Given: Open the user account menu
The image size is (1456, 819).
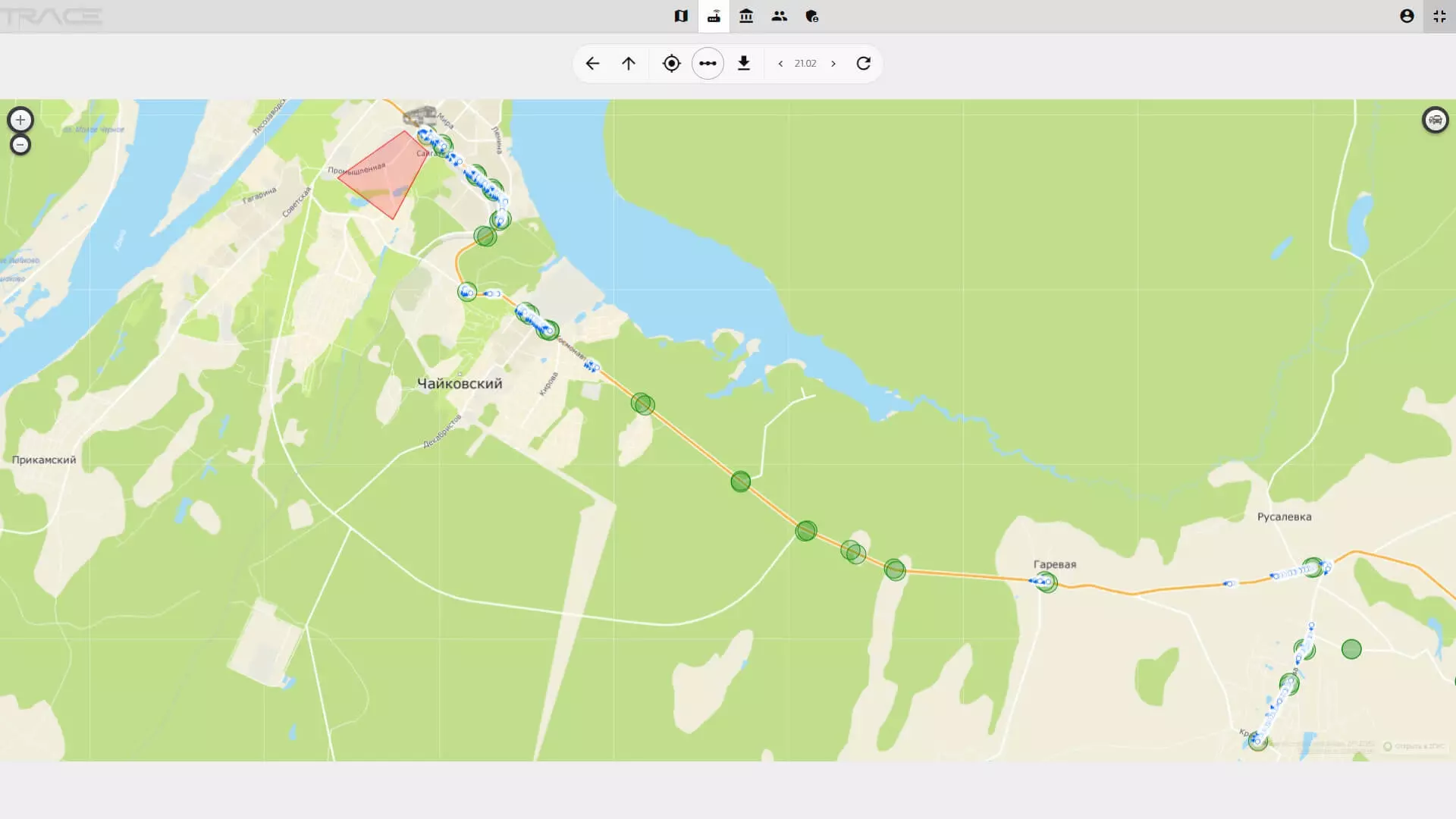Looking at the screenshot, I should [x=1407, y=16].
